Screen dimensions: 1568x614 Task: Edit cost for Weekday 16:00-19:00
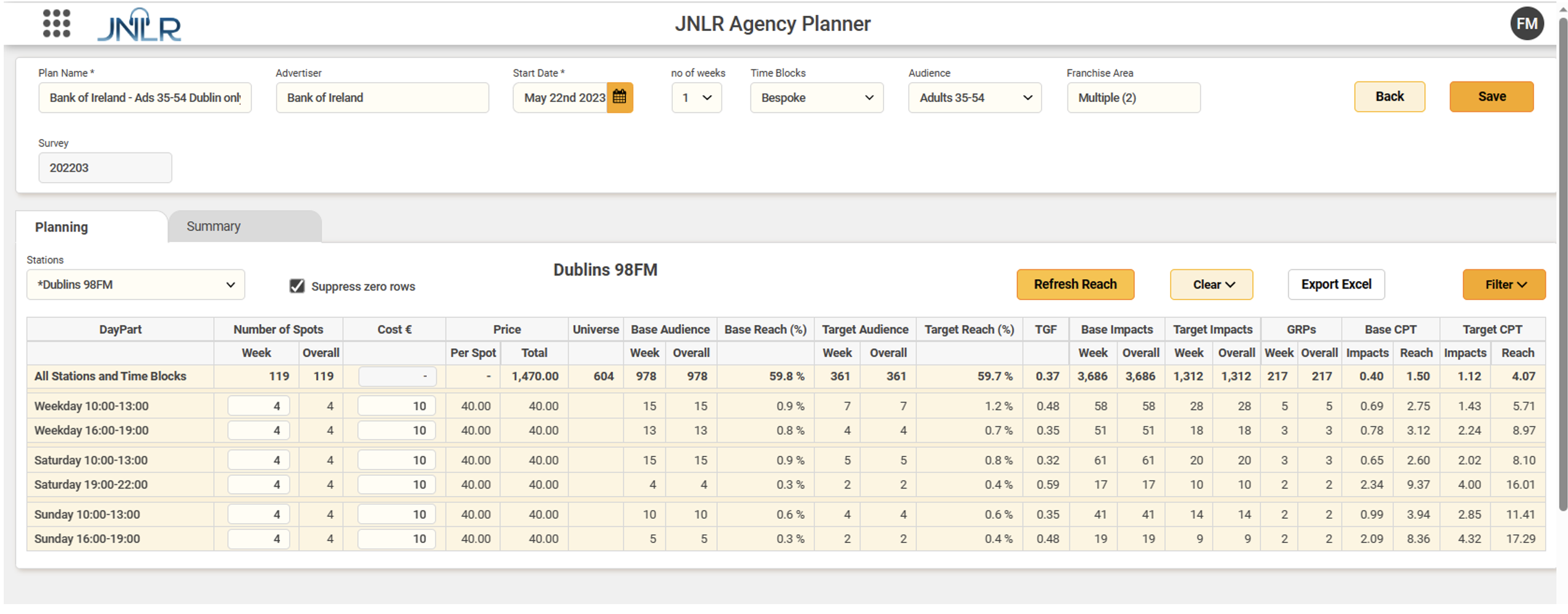[x=397, y=430]
